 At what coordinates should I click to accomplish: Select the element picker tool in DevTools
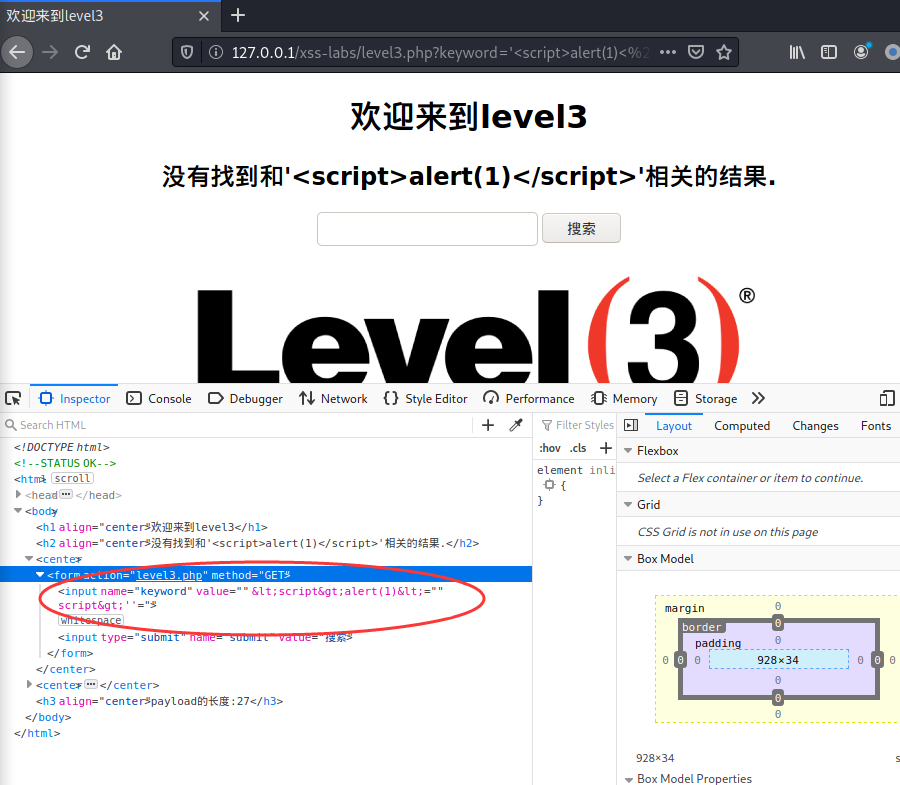[x=13, y=398]
